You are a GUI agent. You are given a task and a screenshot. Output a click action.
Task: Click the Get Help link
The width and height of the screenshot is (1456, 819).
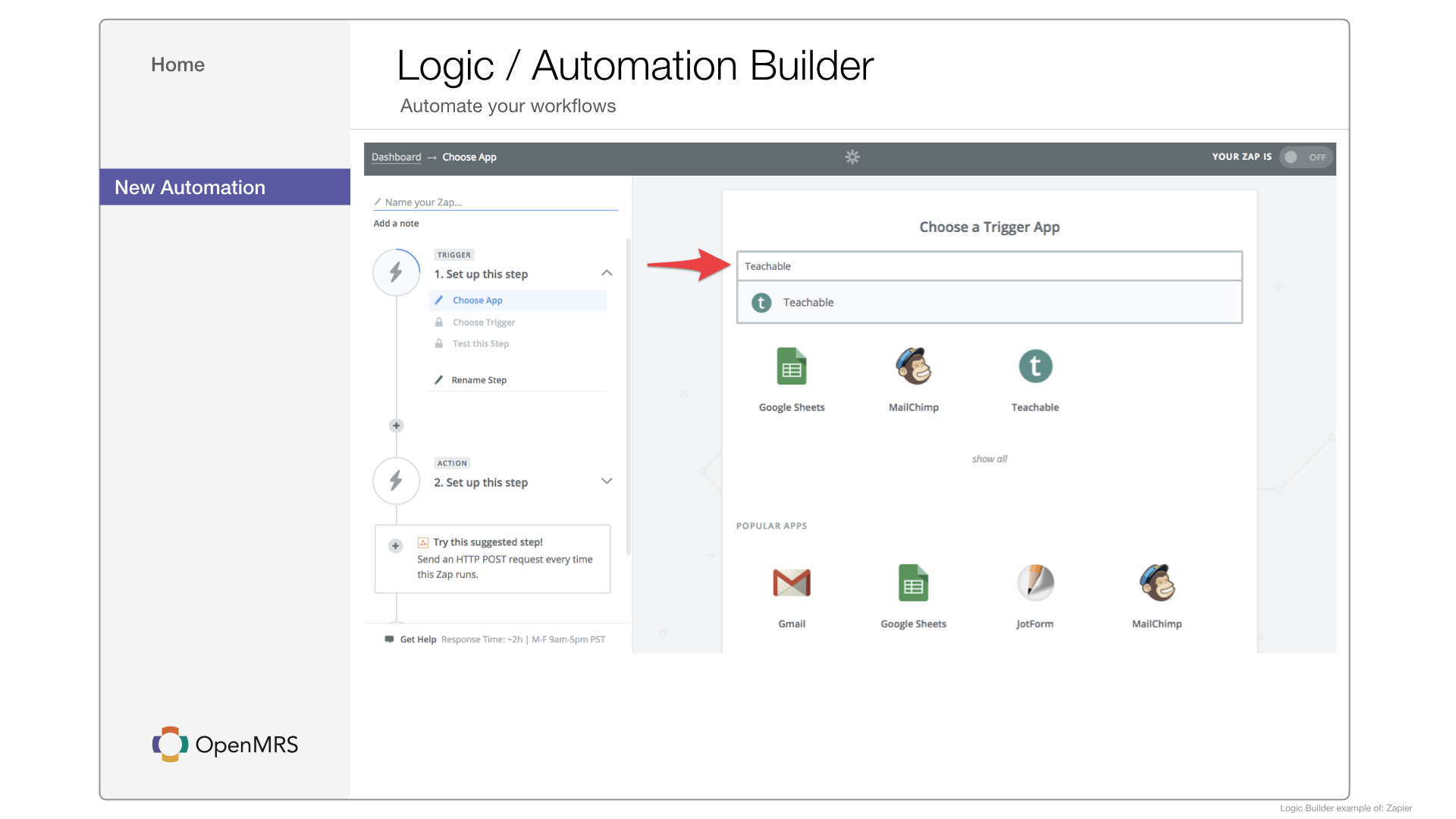pos(418,639)
